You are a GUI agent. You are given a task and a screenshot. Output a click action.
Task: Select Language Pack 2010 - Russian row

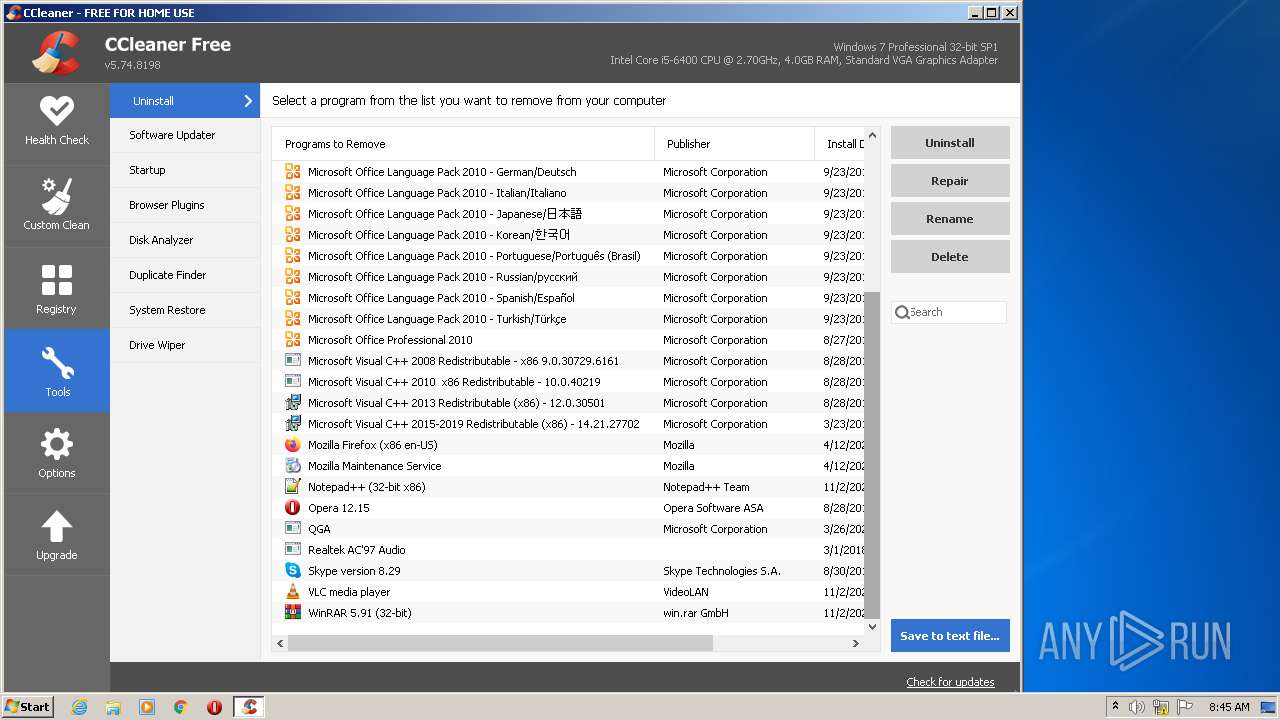tap(568, 277)
